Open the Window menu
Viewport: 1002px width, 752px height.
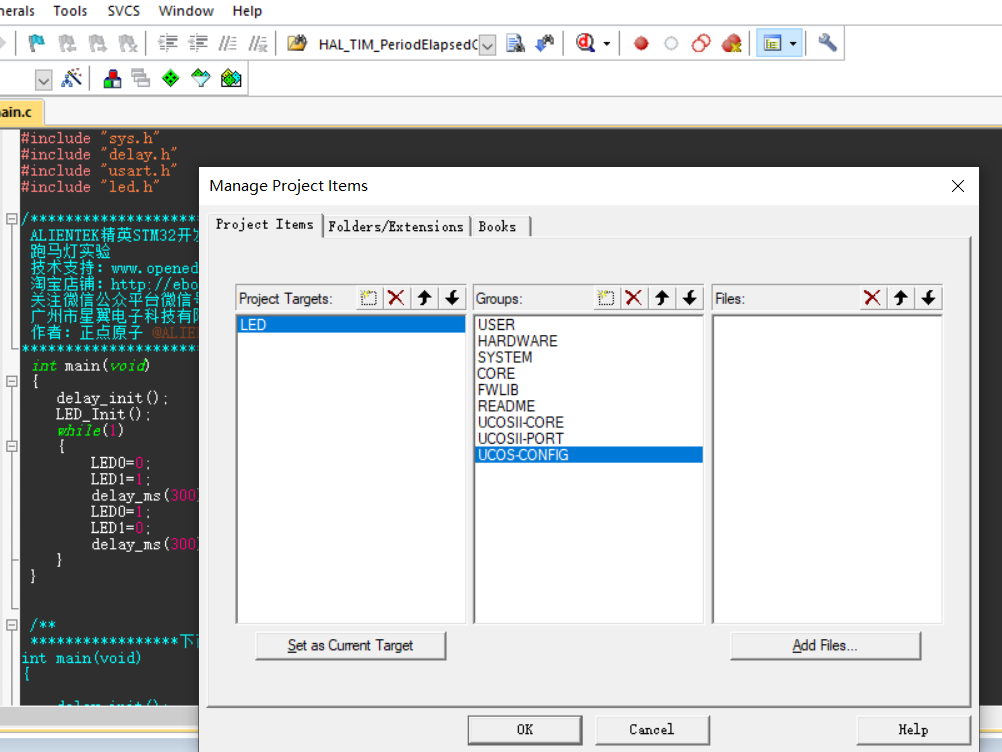pos(186,11)
